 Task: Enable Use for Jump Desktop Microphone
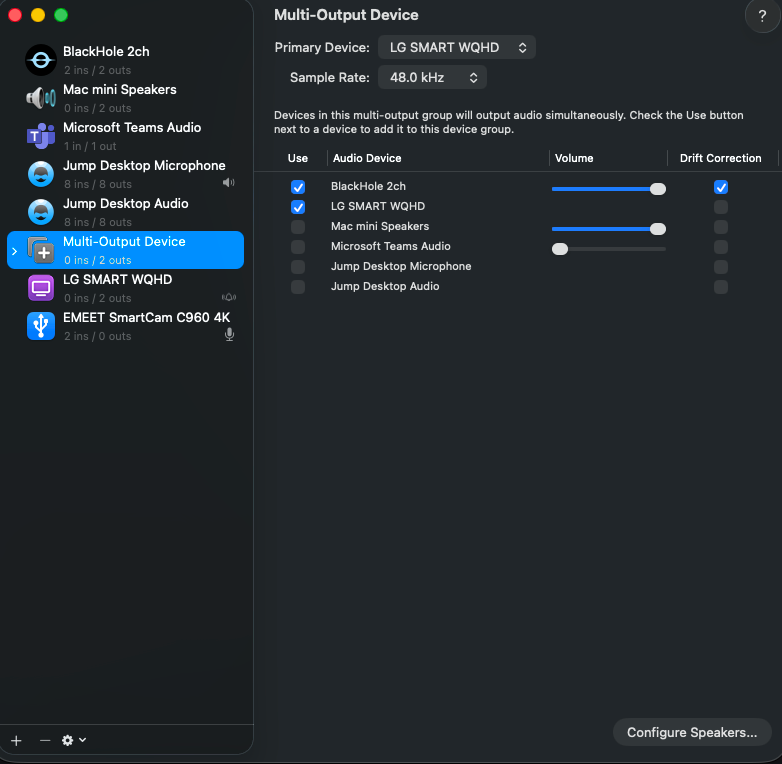click(x=298, y=267)
